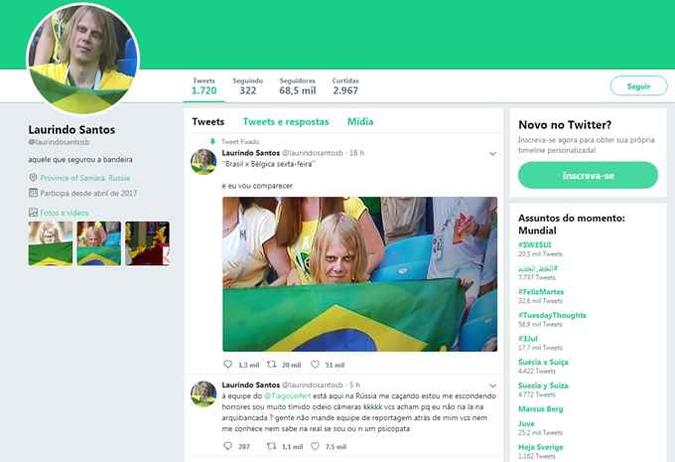Click the location pin icon near Samara
Image resolution: width=675 pixels, height=462 pixels.
click(33, 177)
